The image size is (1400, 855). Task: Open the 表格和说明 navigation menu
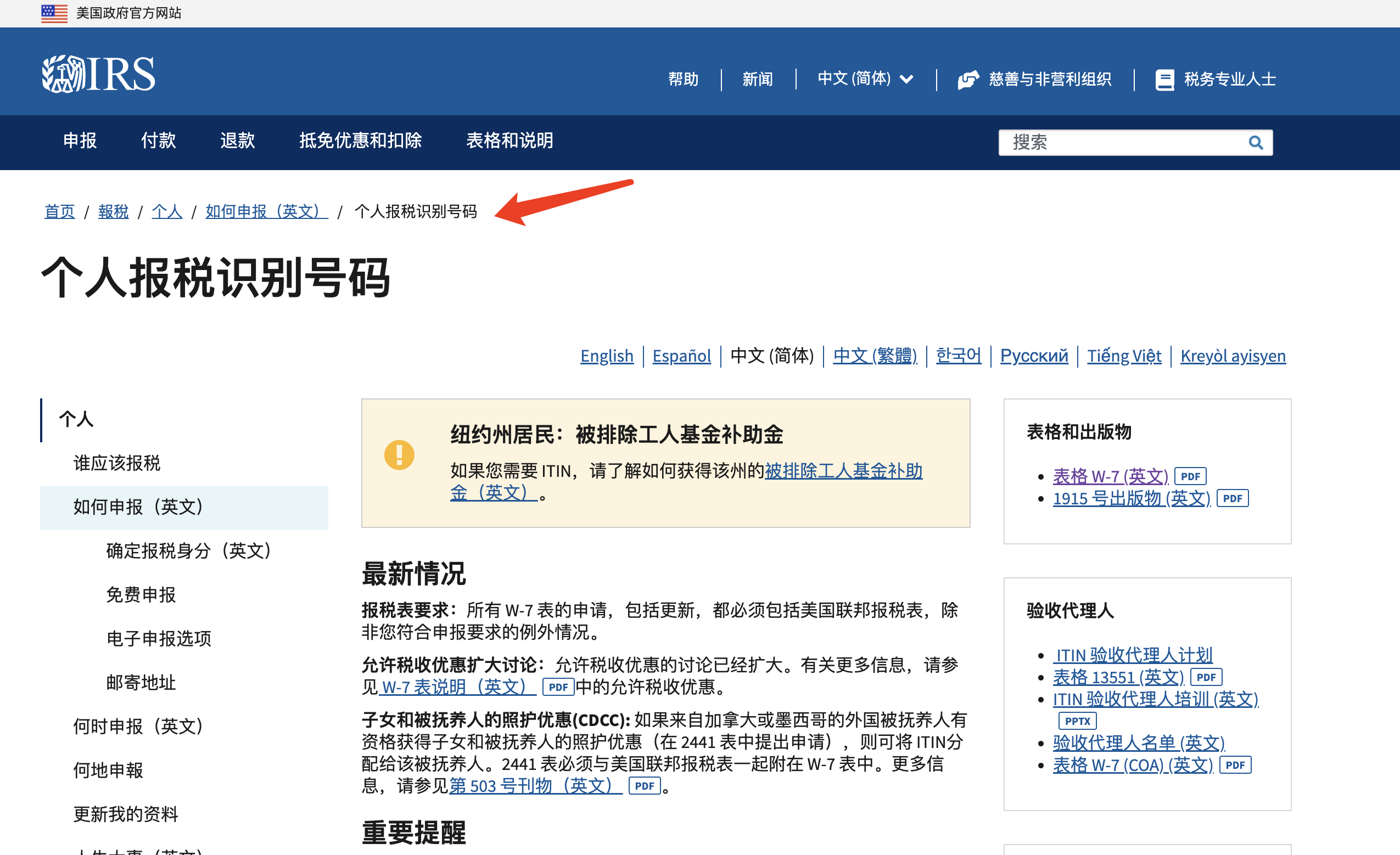[509, 141]
